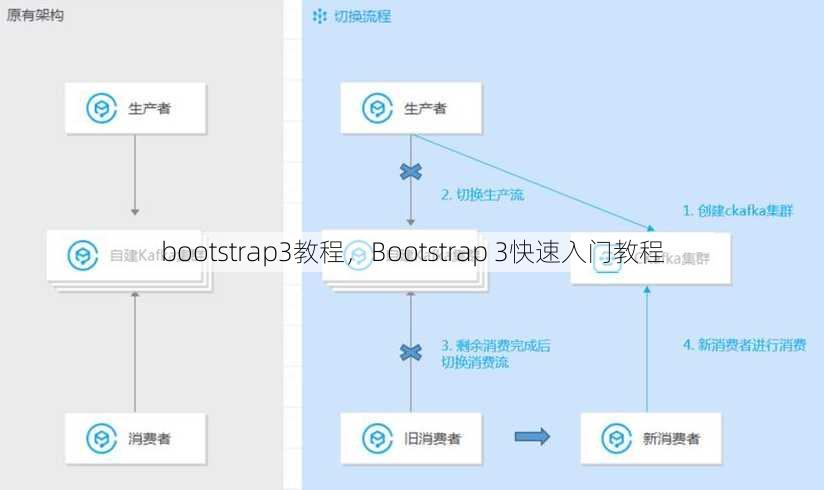Click the step text 2. 切换生产流

coord(482,195)
